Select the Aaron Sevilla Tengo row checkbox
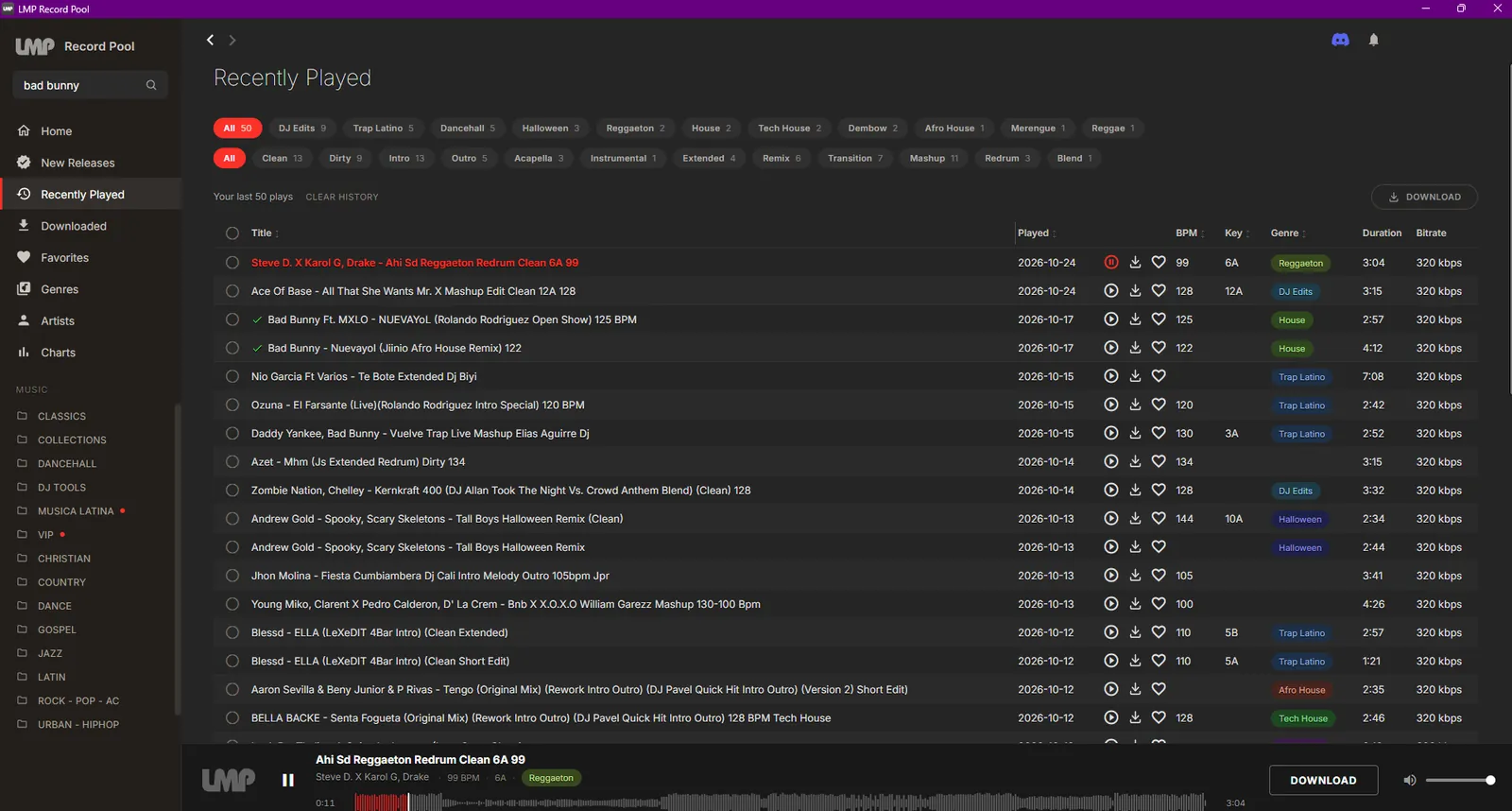 coord(232,689)
